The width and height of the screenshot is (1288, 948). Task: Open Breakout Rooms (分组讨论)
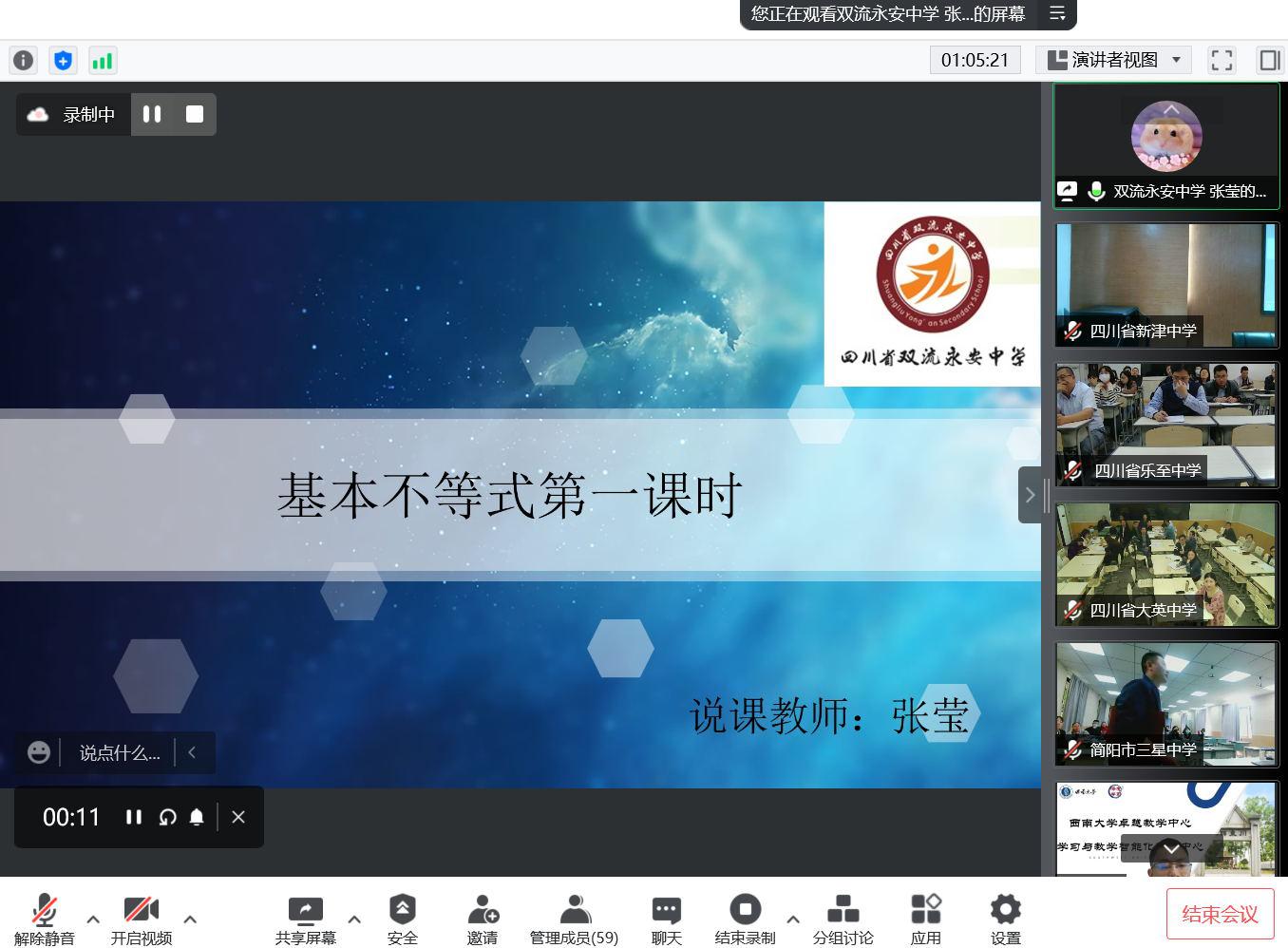pos(843,919)
